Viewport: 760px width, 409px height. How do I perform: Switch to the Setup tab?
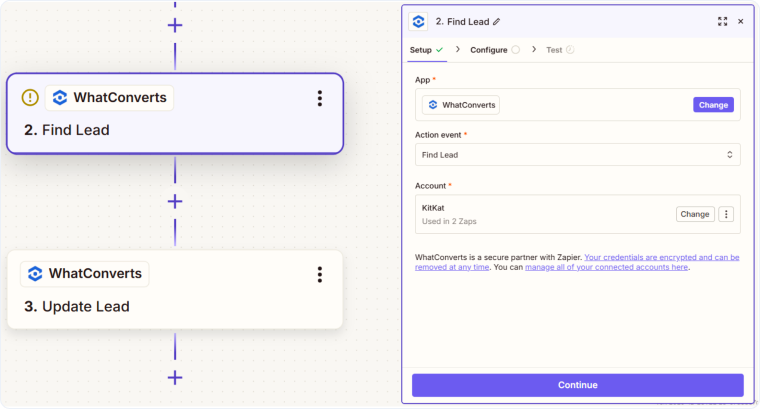[x=421, y=49]
